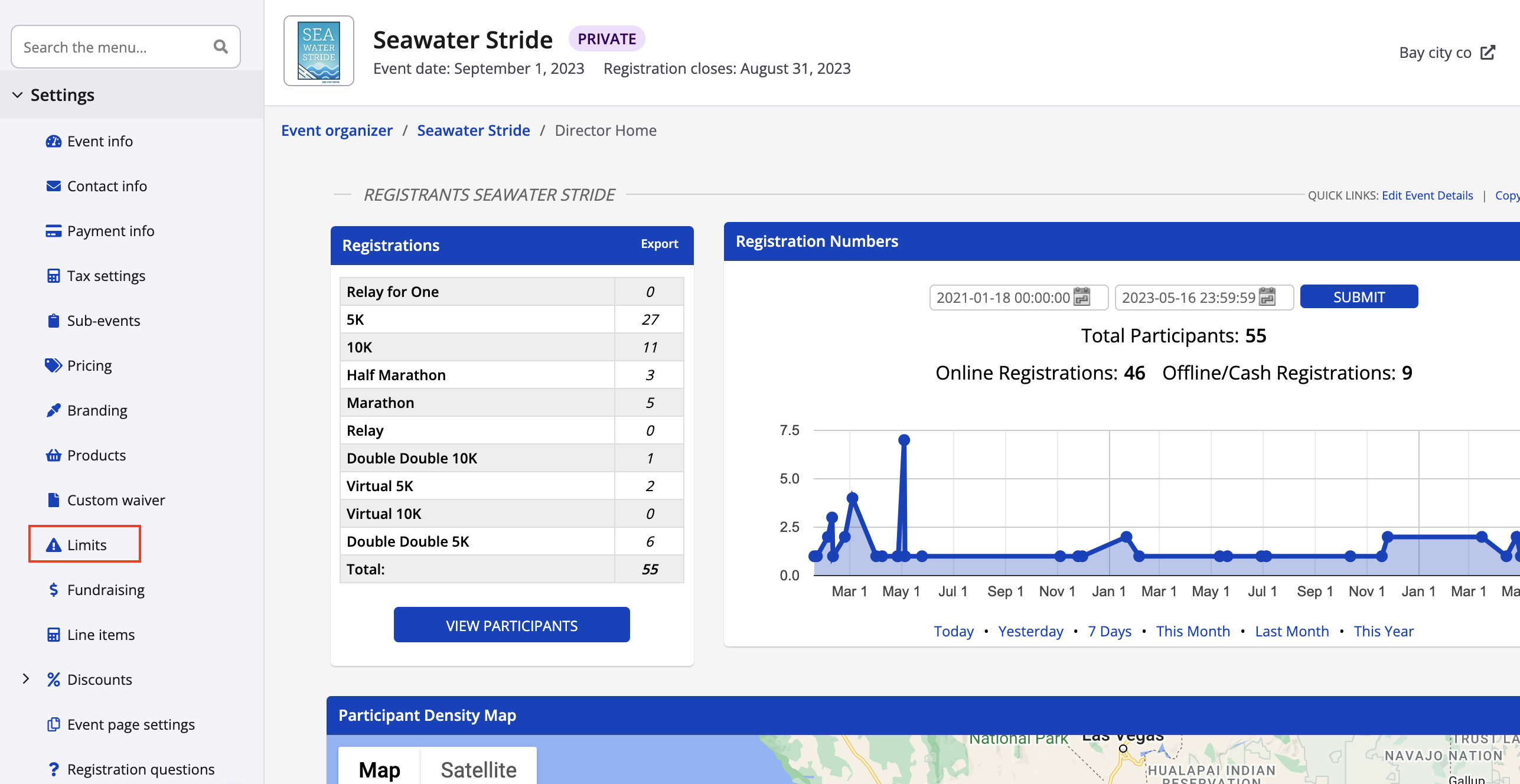
Task: Open Registration questions settings
Action: (x=141, y=769)
